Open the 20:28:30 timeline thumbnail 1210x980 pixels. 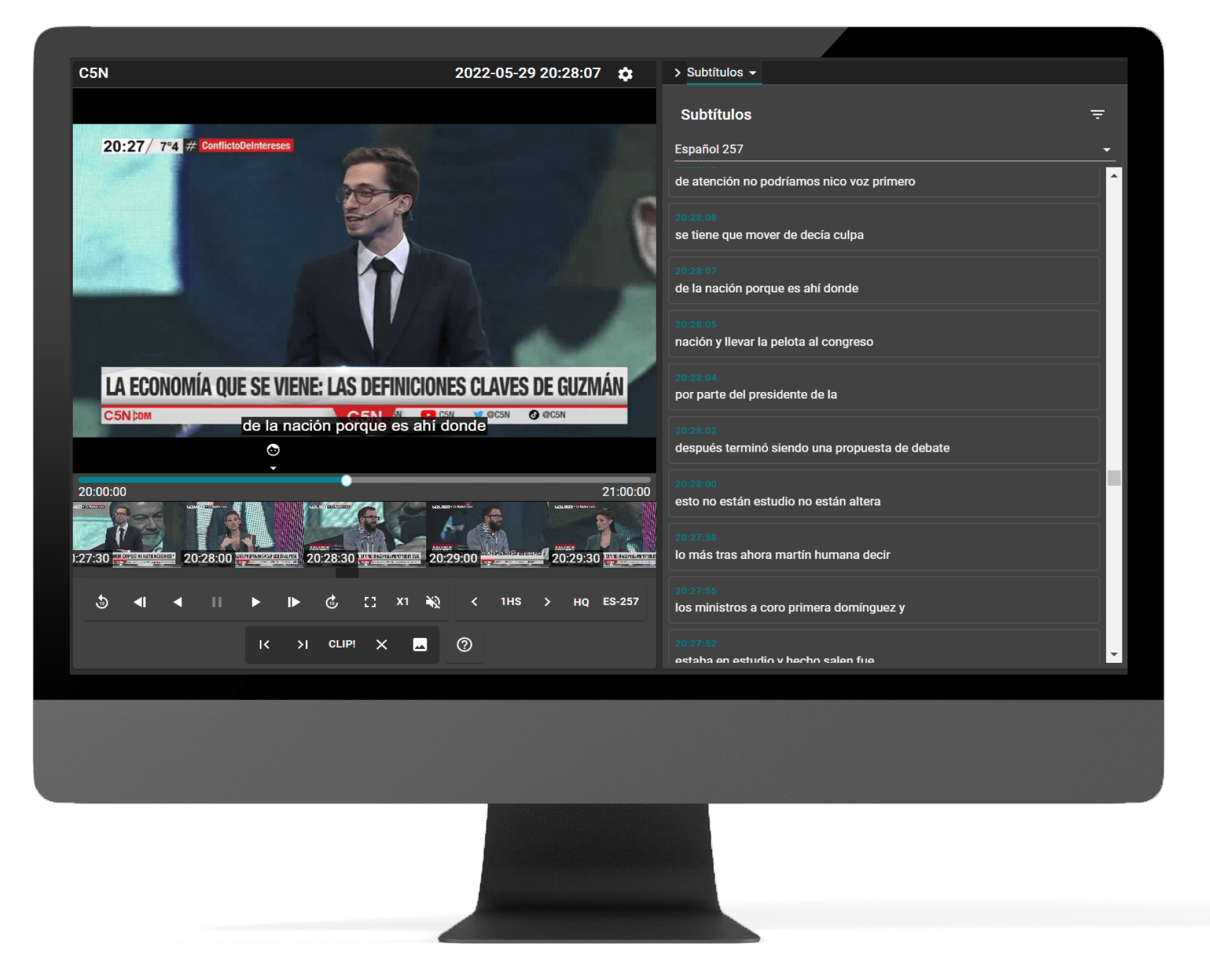(x=365, y=534)
